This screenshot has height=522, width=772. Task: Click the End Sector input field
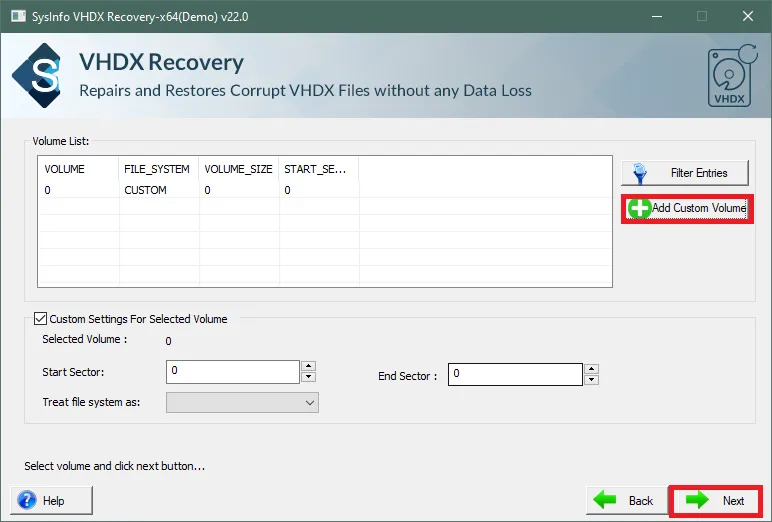(515, 374)
